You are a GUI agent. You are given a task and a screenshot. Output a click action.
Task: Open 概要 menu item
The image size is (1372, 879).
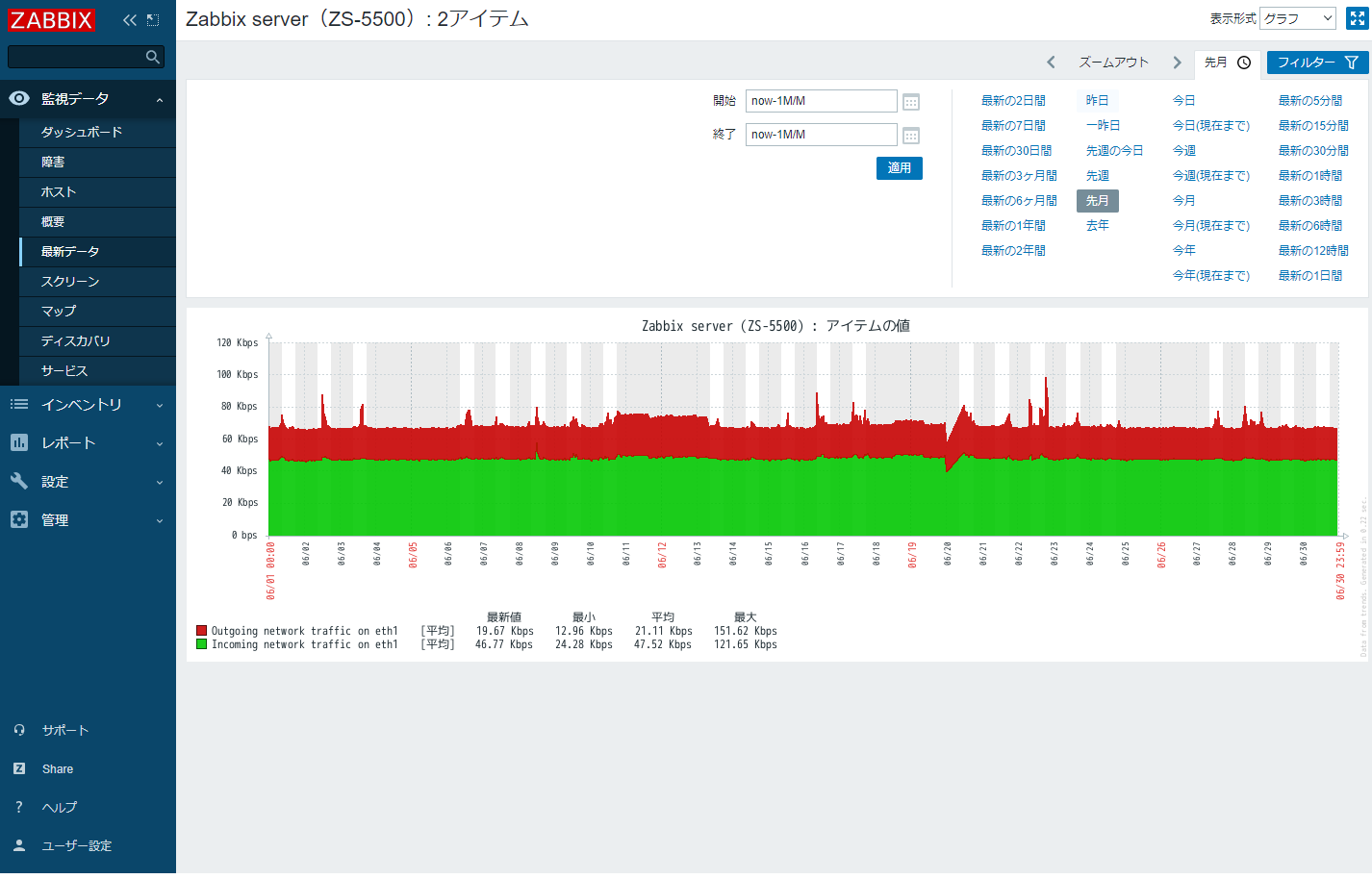click(x=97, y=222)
